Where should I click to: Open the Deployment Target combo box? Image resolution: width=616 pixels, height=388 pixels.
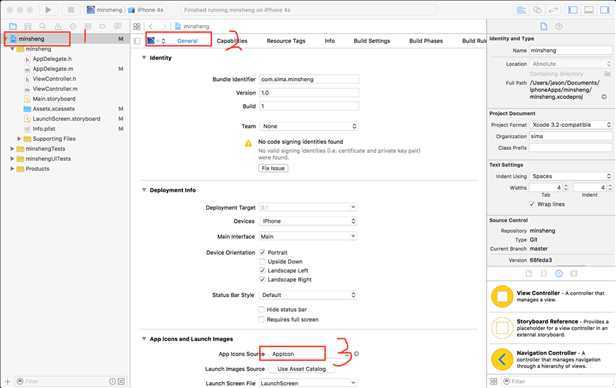pos(309,207)
